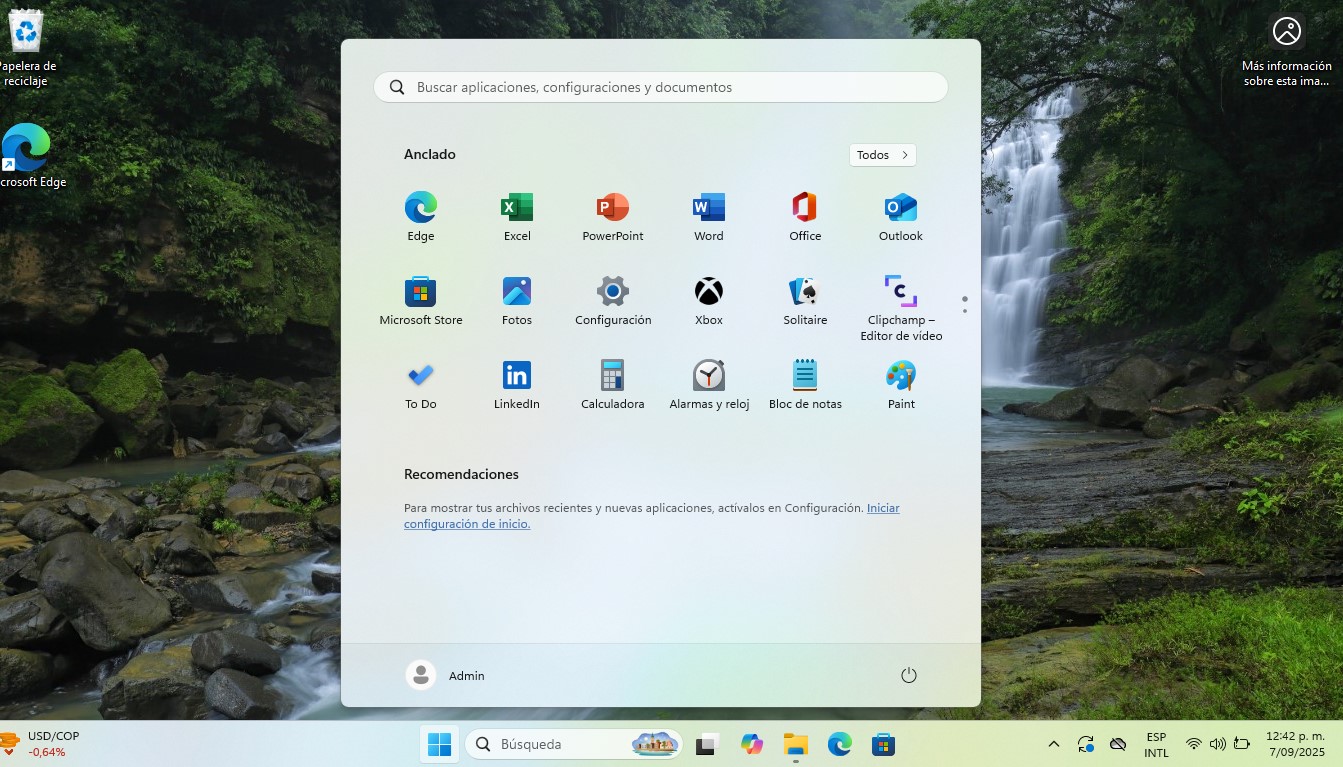Open Outlook from pinned apps

click(900, 217)
